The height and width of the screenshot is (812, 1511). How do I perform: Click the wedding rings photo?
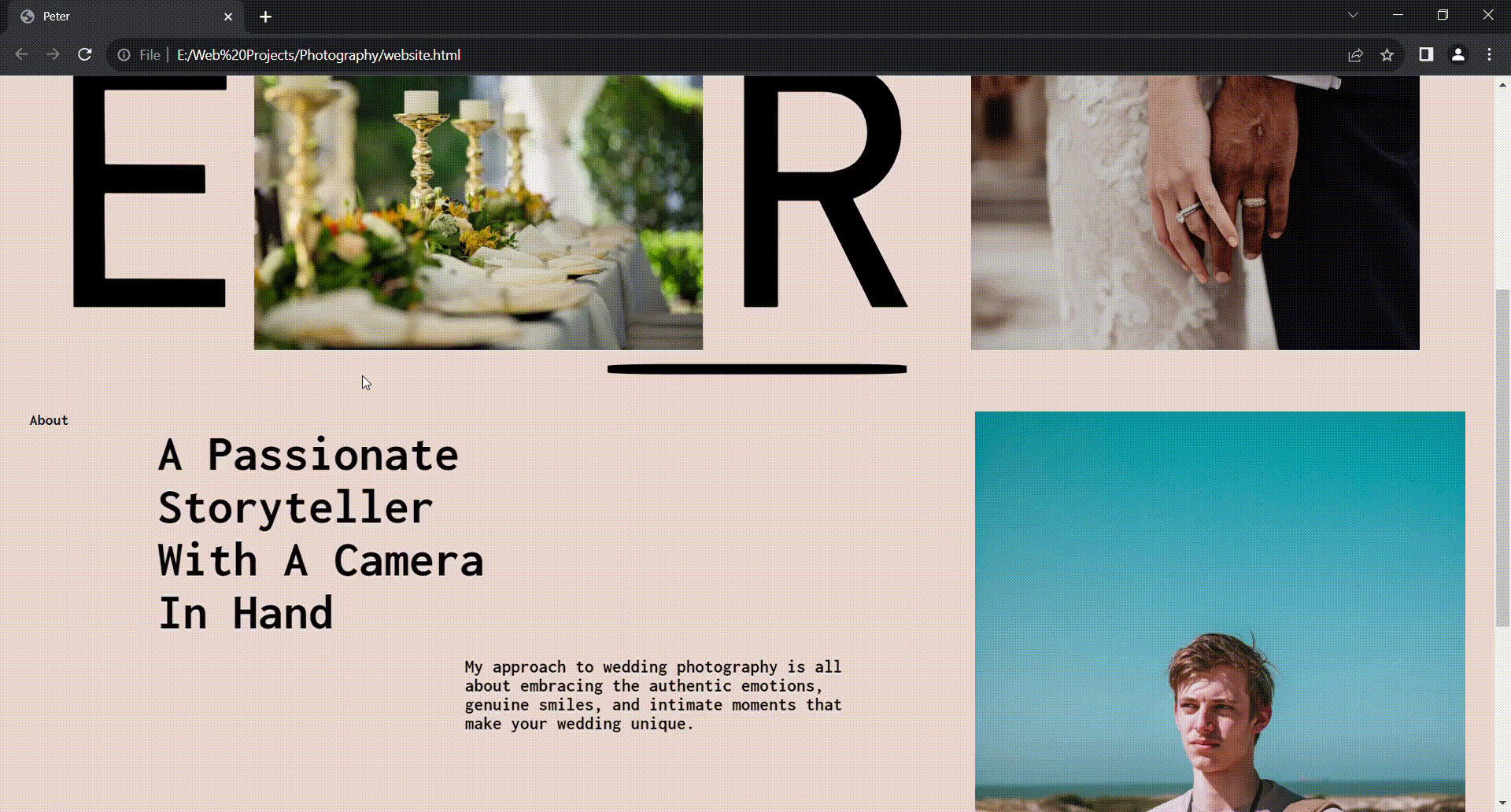coord(1195,211)
